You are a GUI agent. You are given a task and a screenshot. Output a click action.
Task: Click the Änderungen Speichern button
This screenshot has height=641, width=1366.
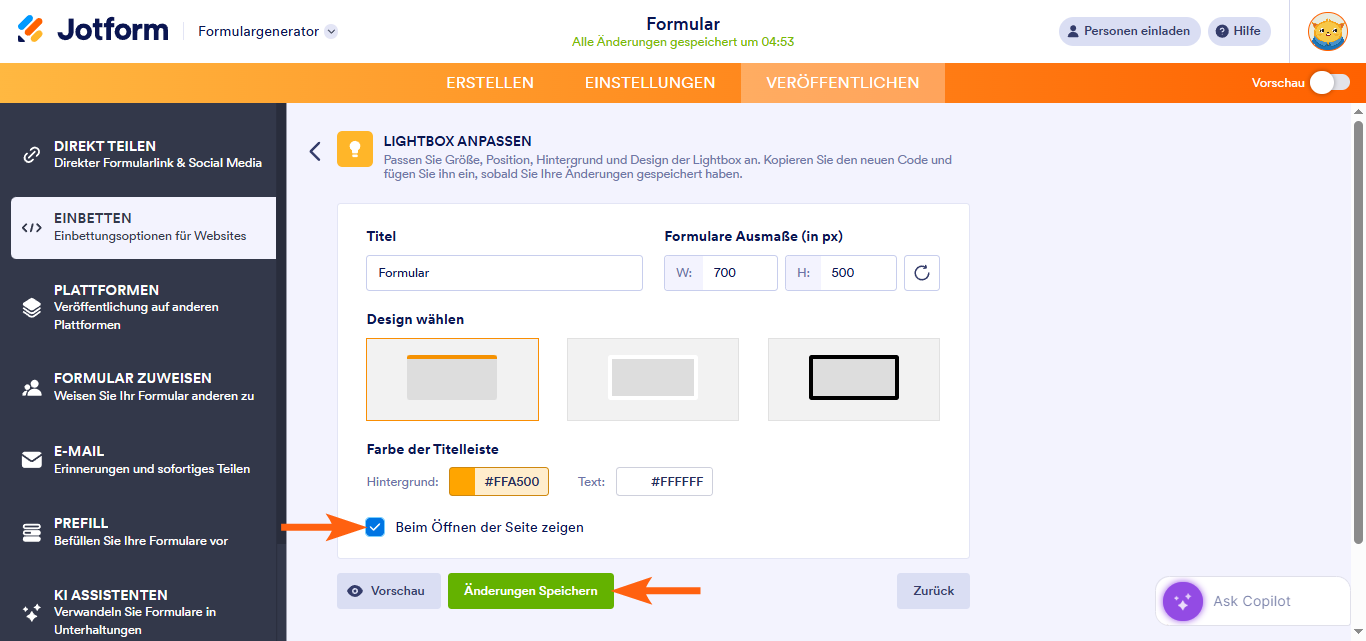pos(530,590)
